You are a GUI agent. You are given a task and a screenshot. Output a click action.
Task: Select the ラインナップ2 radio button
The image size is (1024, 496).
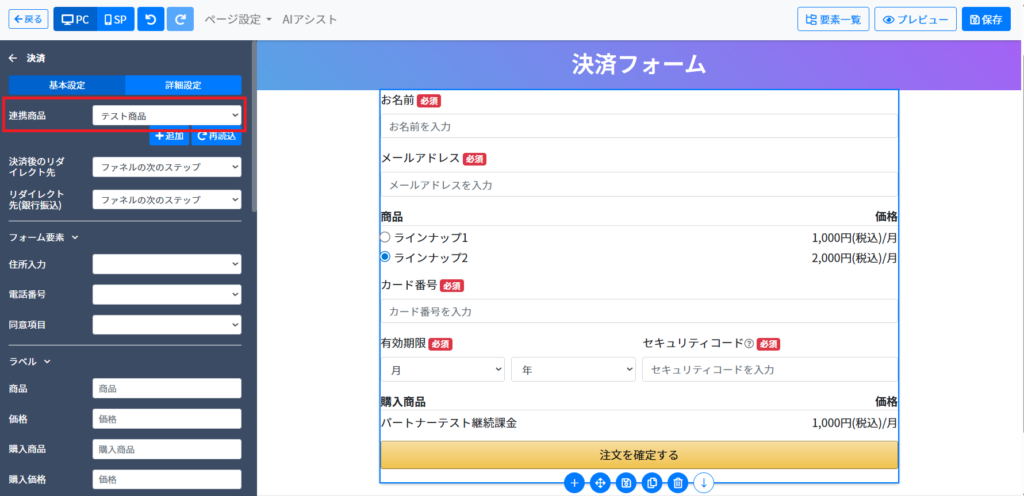(x=385, y=258)
